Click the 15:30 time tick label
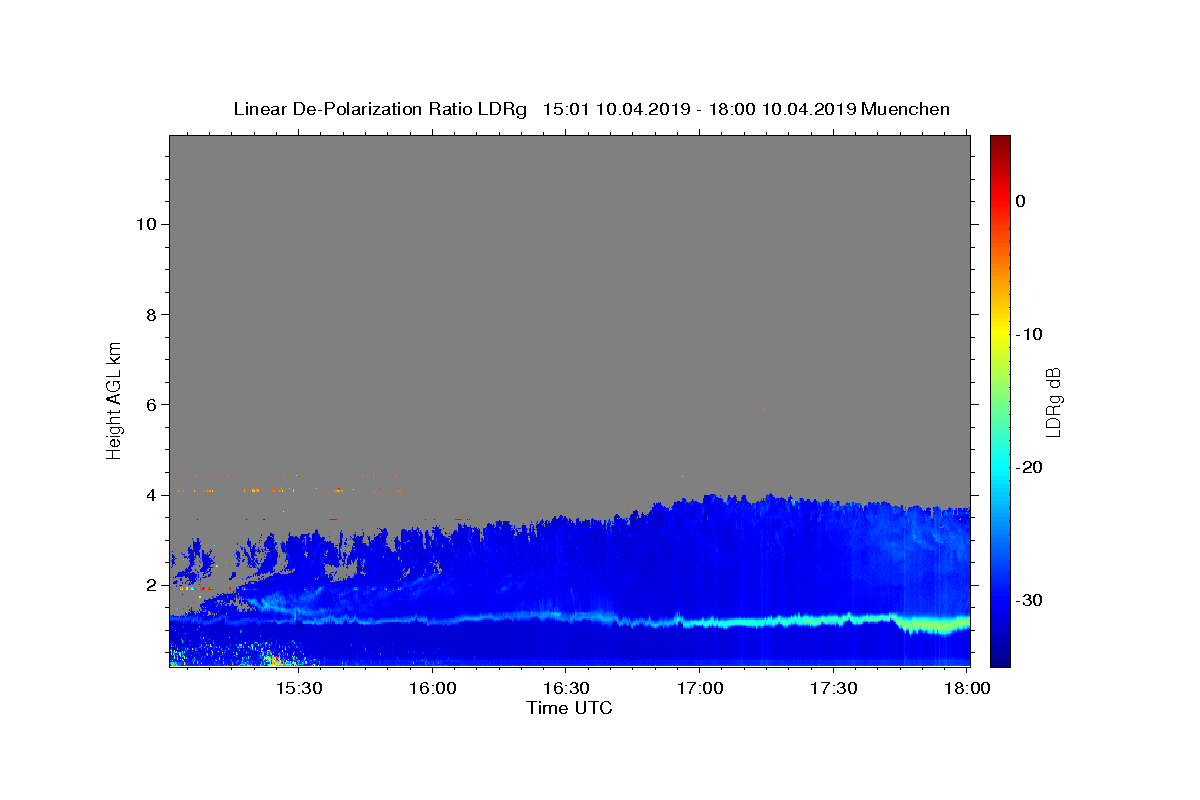The image size is (1200, 800). pyautogui.click(x=298, y=689)
